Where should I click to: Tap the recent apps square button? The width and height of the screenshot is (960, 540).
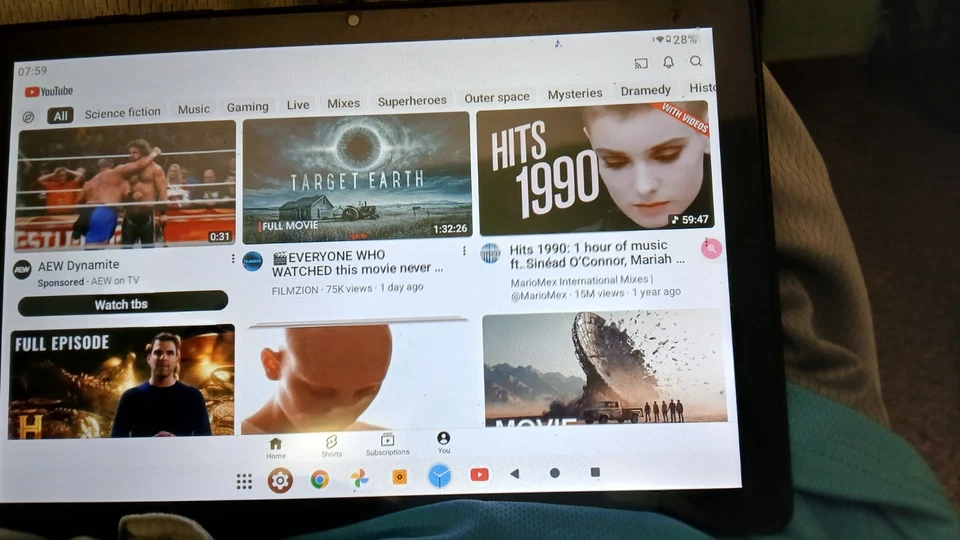coord(594,472)
